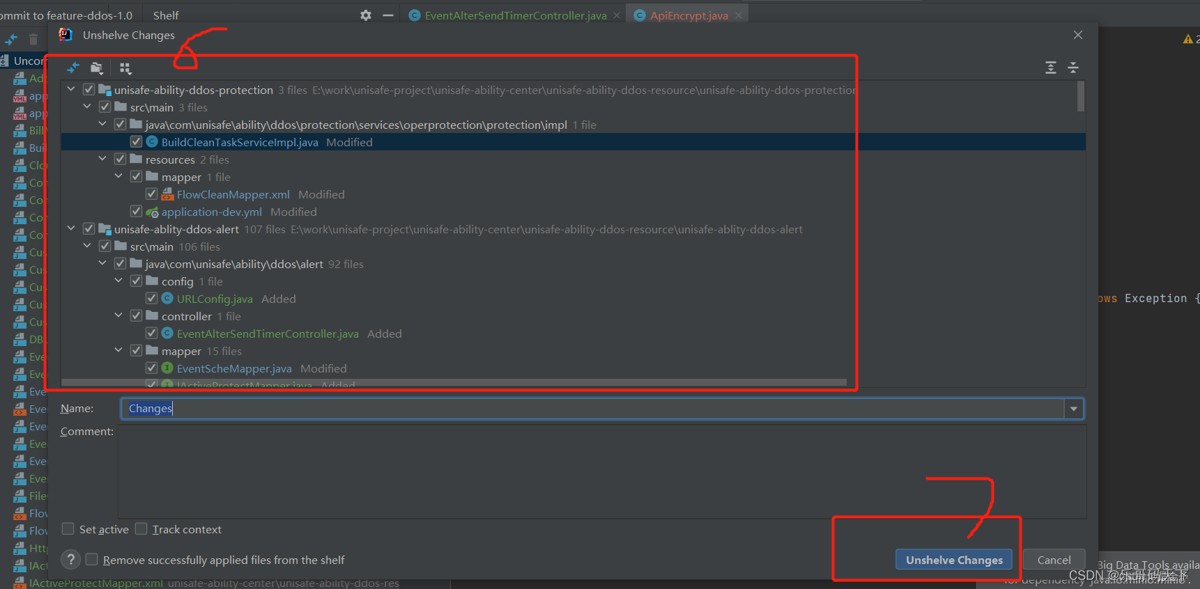Click the vertical scrollbar of the file tree
Image resolution: width=1200 pixels, height=589 pixels.
pyautogui.click(x=1080, y=96)
